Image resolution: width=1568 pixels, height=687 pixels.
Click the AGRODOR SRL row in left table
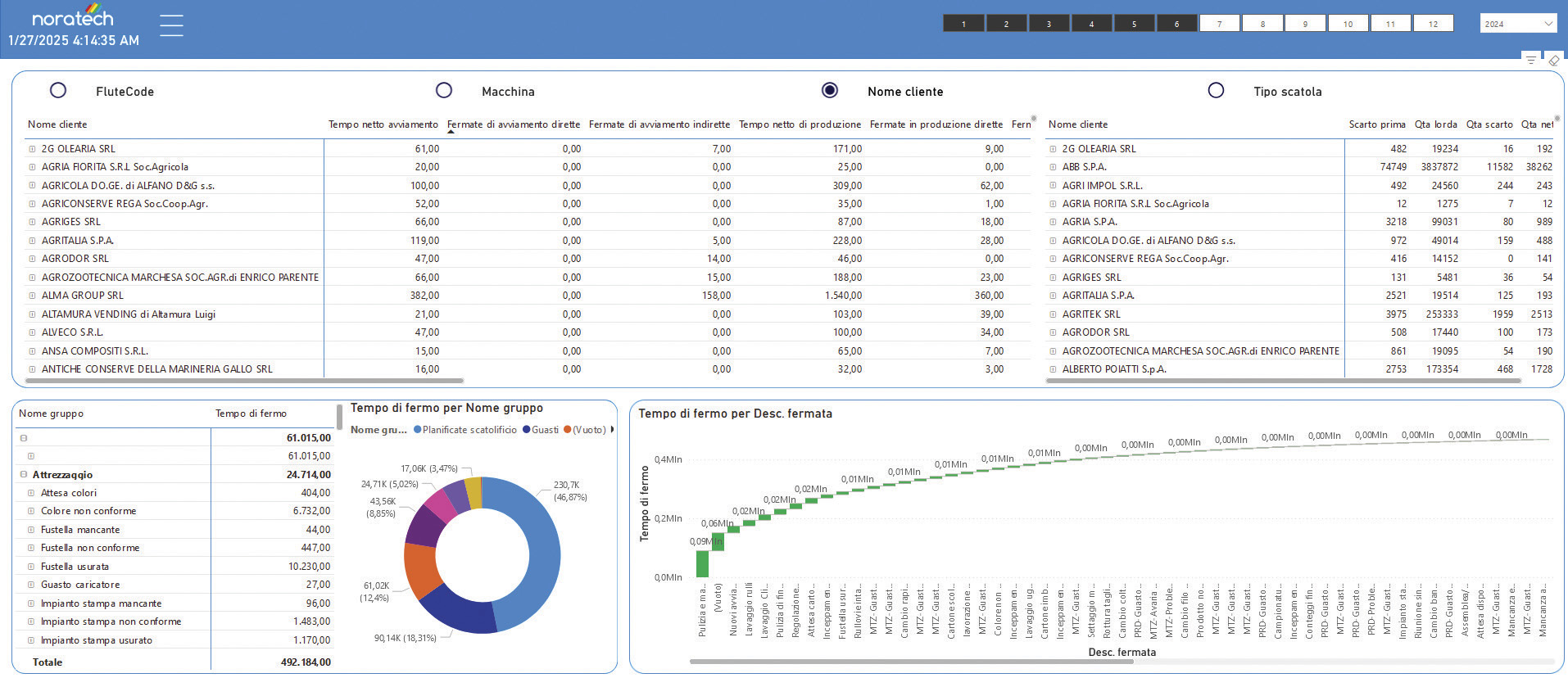pos(75,259)
